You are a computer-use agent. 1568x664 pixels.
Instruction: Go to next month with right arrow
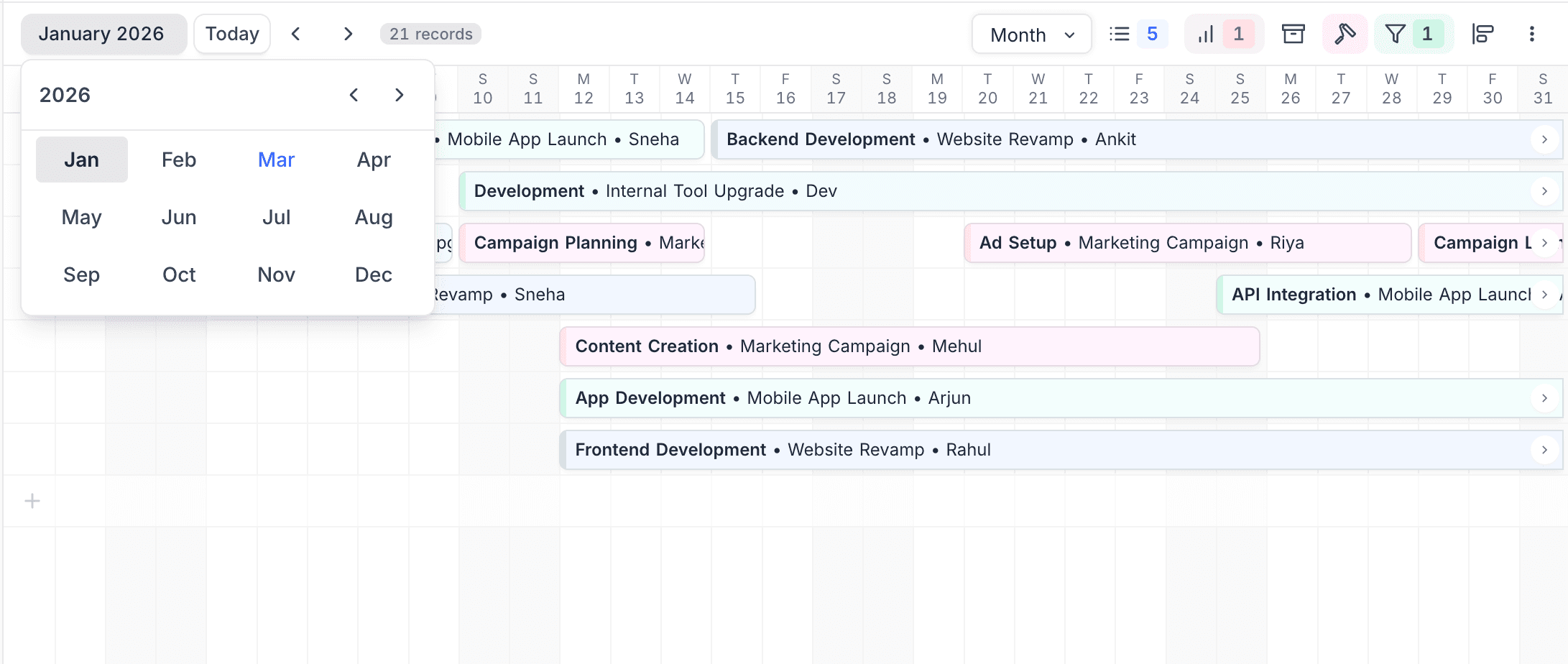coord(348,33)
